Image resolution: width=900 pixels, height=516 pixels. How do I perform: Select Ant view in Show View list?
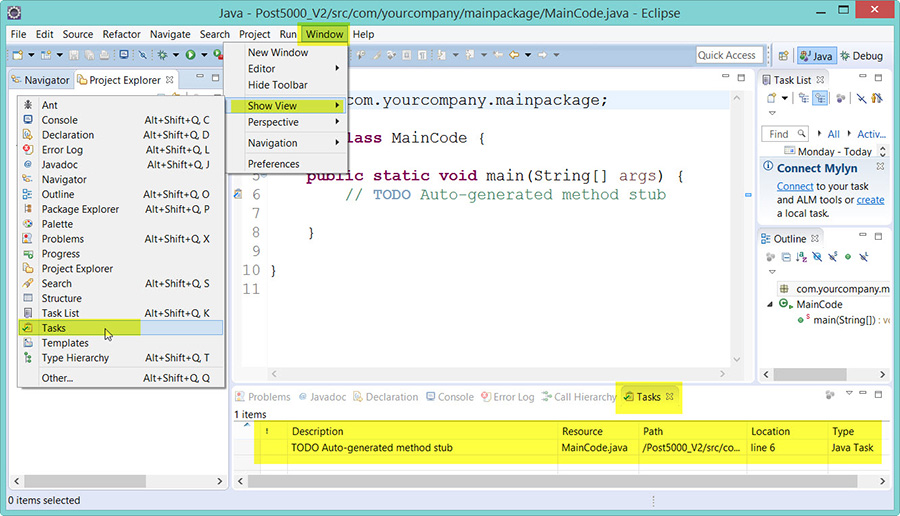coord(121,105)
